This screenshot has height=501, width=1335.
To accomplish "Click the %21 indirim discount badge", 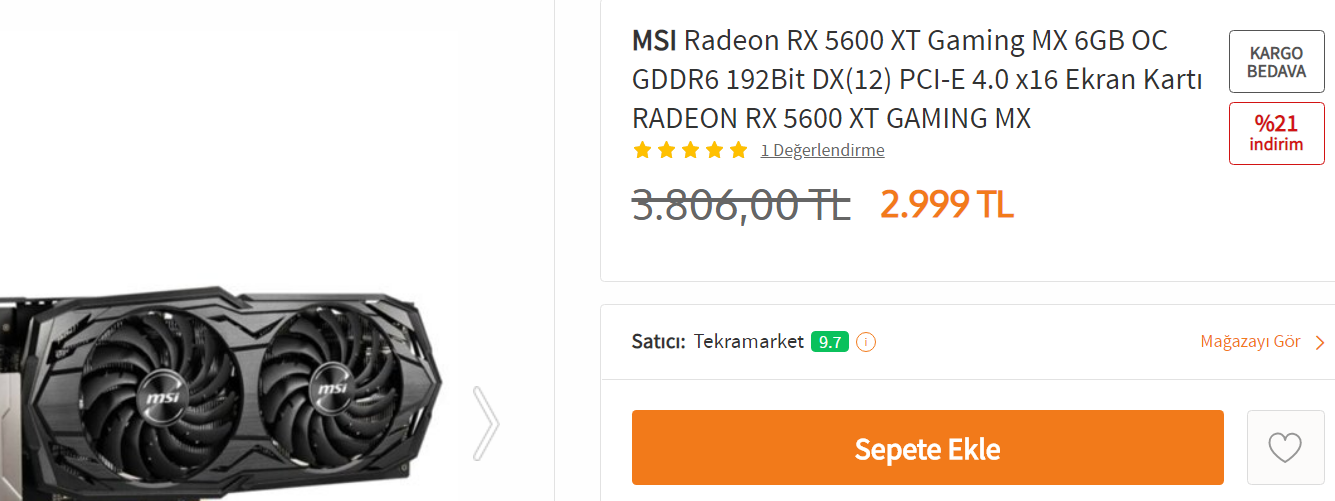I will point(1276,133).
